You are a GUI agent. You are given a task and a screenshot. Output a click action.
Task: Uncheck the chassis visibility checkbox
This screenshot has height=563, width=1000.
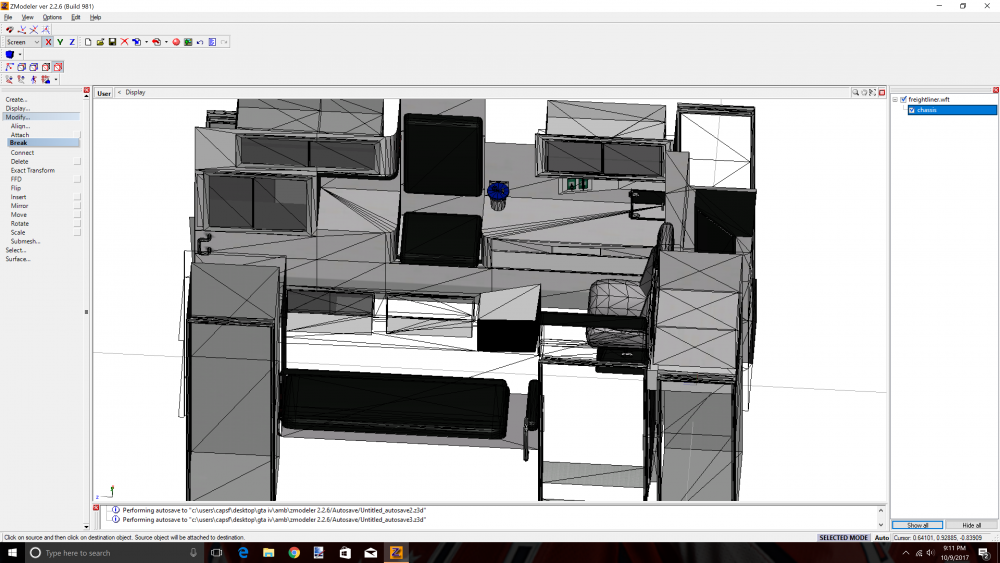point(912,110)
